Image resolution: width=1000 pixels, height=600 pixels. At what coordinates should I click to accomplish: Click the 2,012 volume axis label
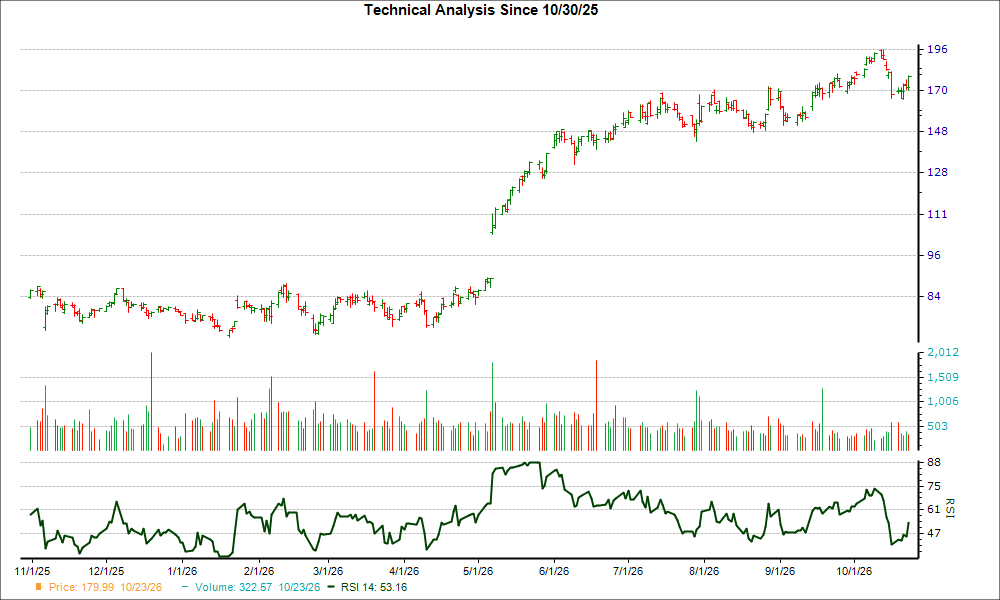tap(943, 353)
